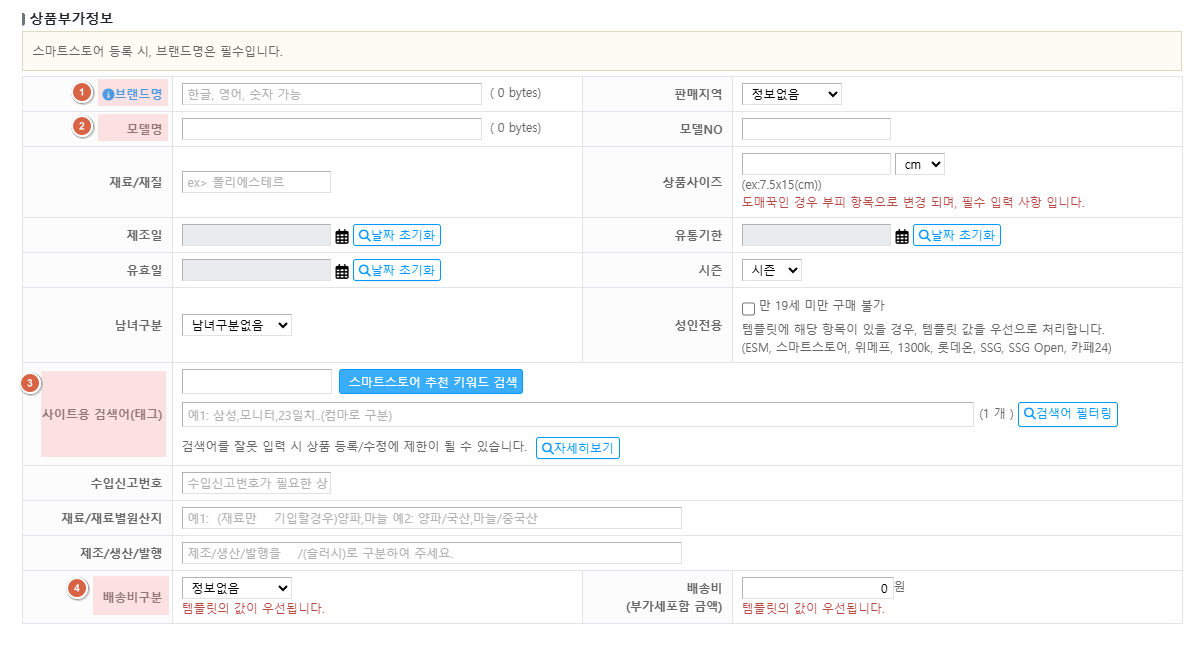This screenshot has height=653, width=1196.
Task: Click the info icon beside 브랜드명
Action: (108, 95)
